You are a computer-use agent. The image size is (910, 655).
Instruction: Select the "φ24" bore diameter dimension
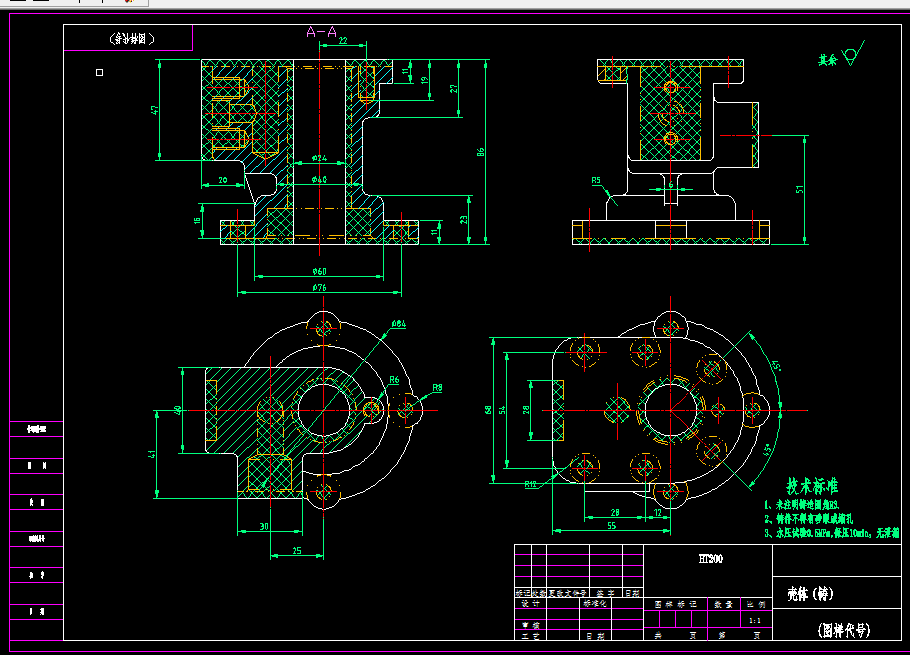(x=319, y=158)
